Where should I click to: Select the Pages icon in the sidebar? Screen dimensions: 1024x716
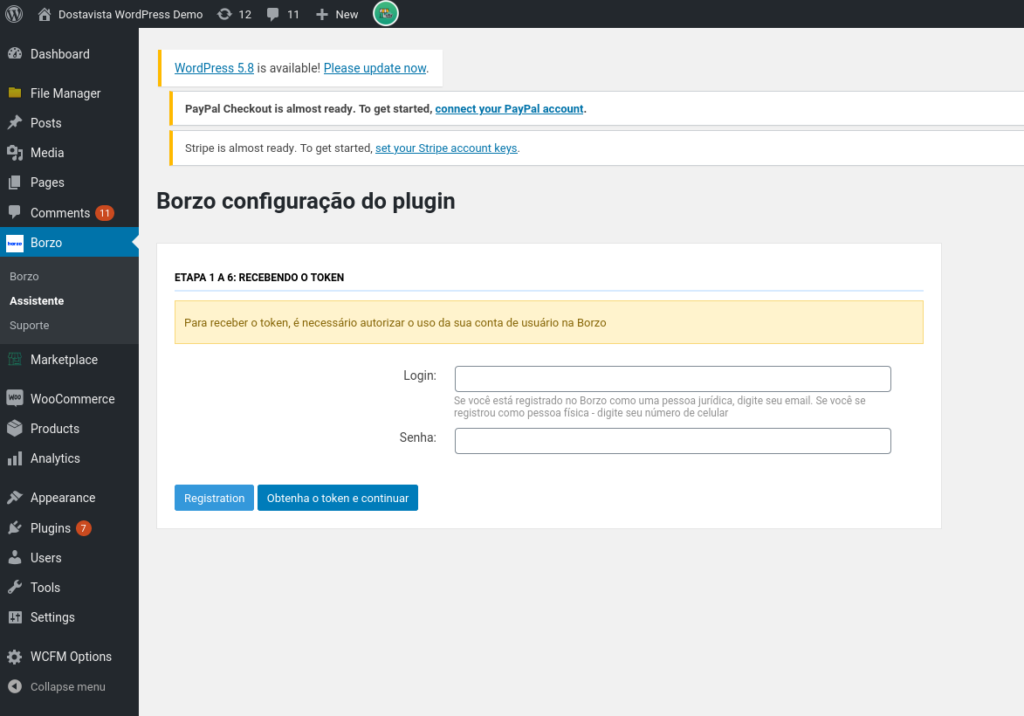click(x=16, y=182)
